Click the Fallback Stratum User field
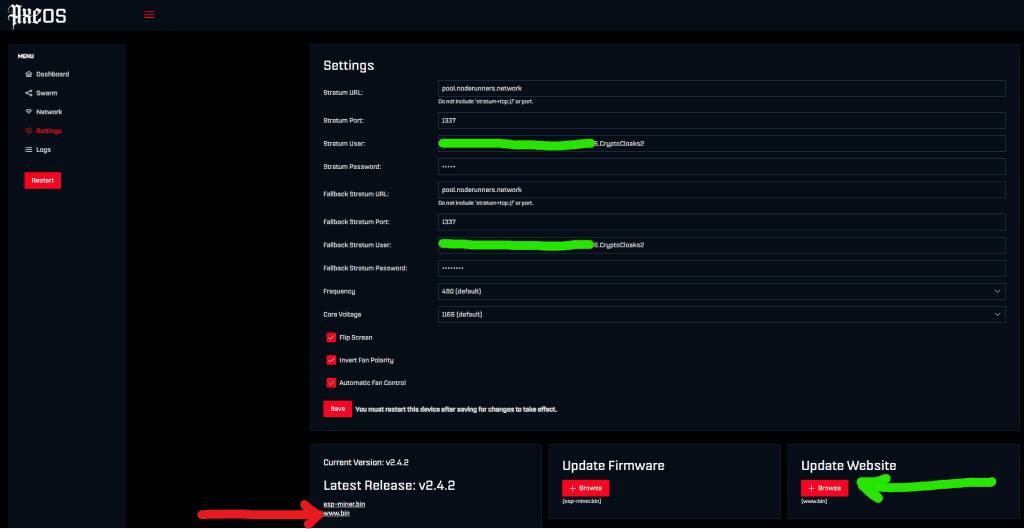1024x529 pixels. pyautogui.click(x=722, y=245)
